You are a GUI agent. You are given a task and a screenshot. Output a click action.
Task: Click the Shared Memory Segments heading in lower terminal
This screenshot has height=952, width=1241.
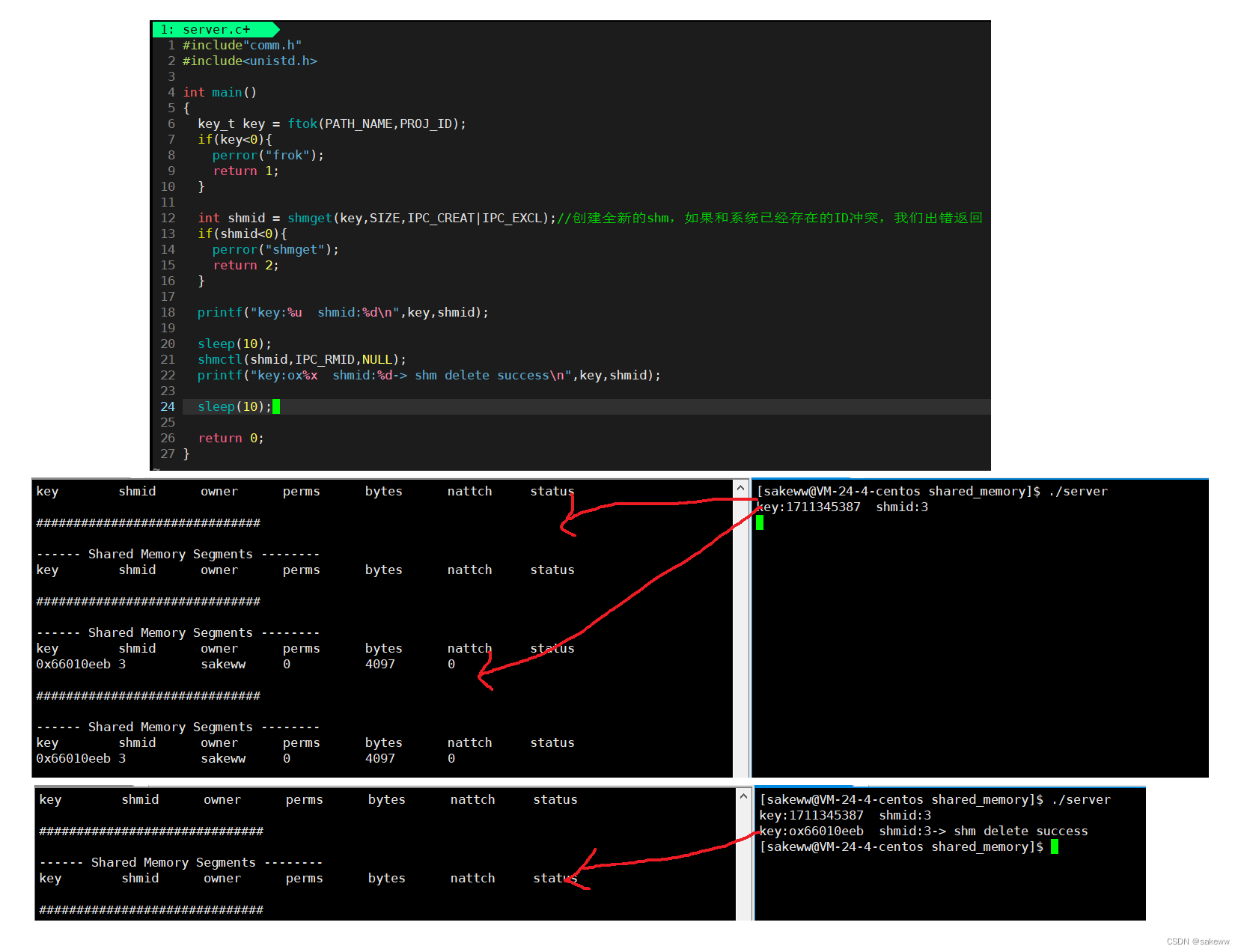coord(181,862)
